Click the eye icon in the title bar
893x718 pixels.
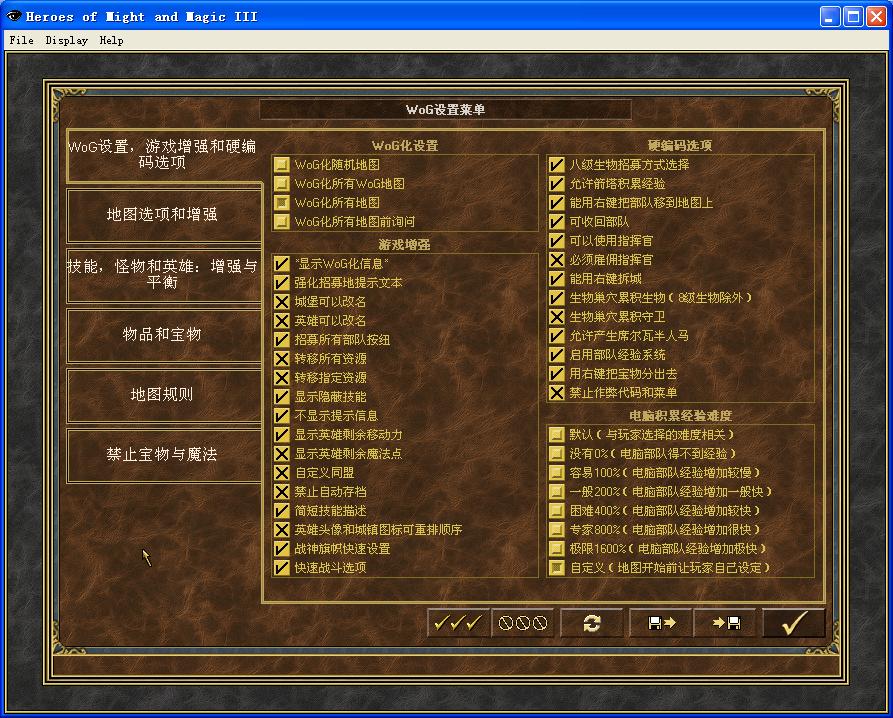click(x=14, y=16)
